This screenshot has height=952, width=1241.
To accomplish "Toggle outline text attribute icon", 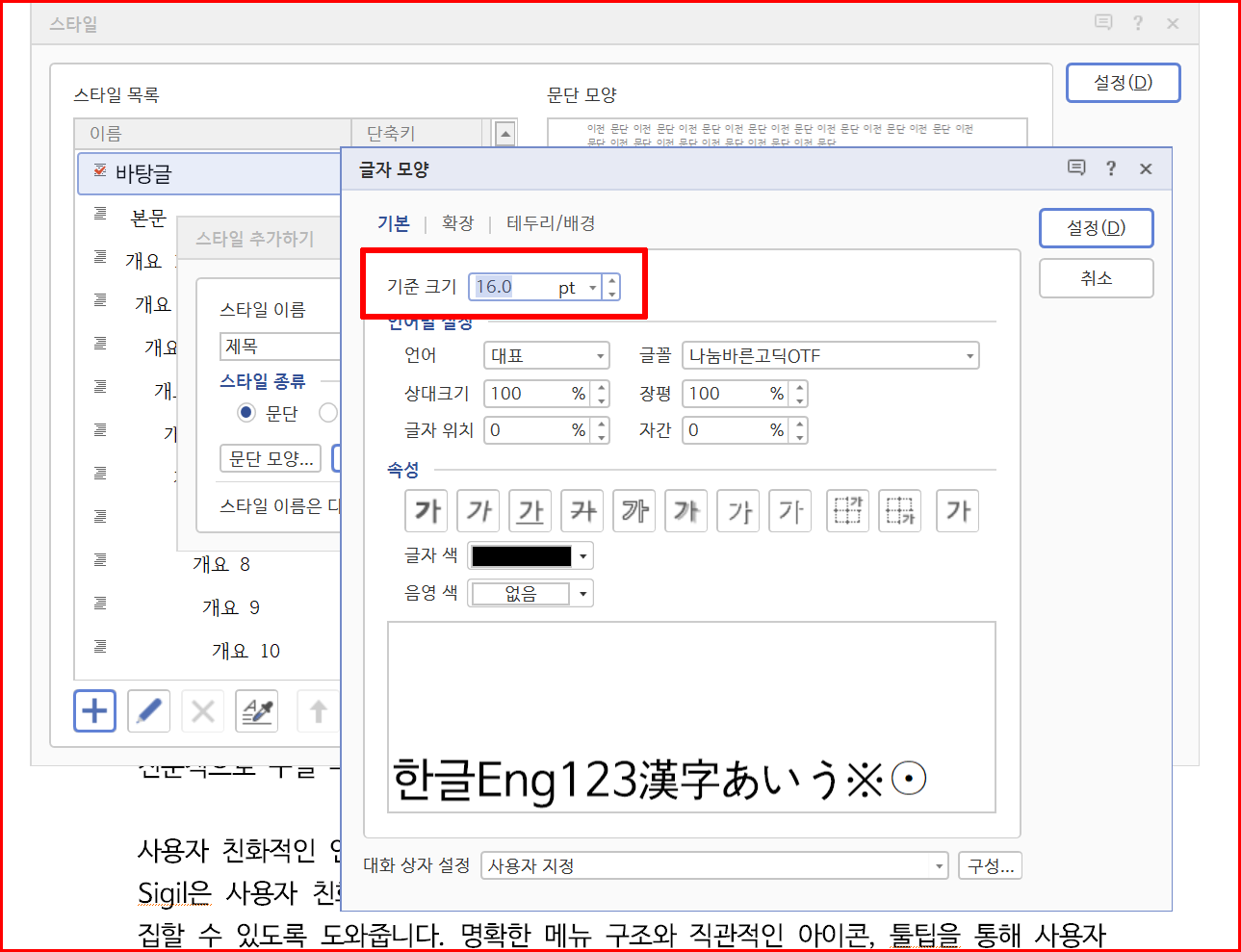I will pyautogui.click(x=635, y=511).
